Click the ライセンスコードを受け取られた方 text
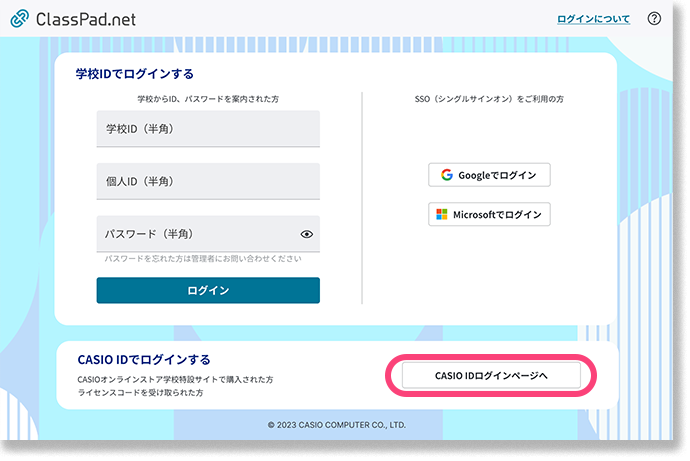Screen dimensions: 690x461 (140, 392)
